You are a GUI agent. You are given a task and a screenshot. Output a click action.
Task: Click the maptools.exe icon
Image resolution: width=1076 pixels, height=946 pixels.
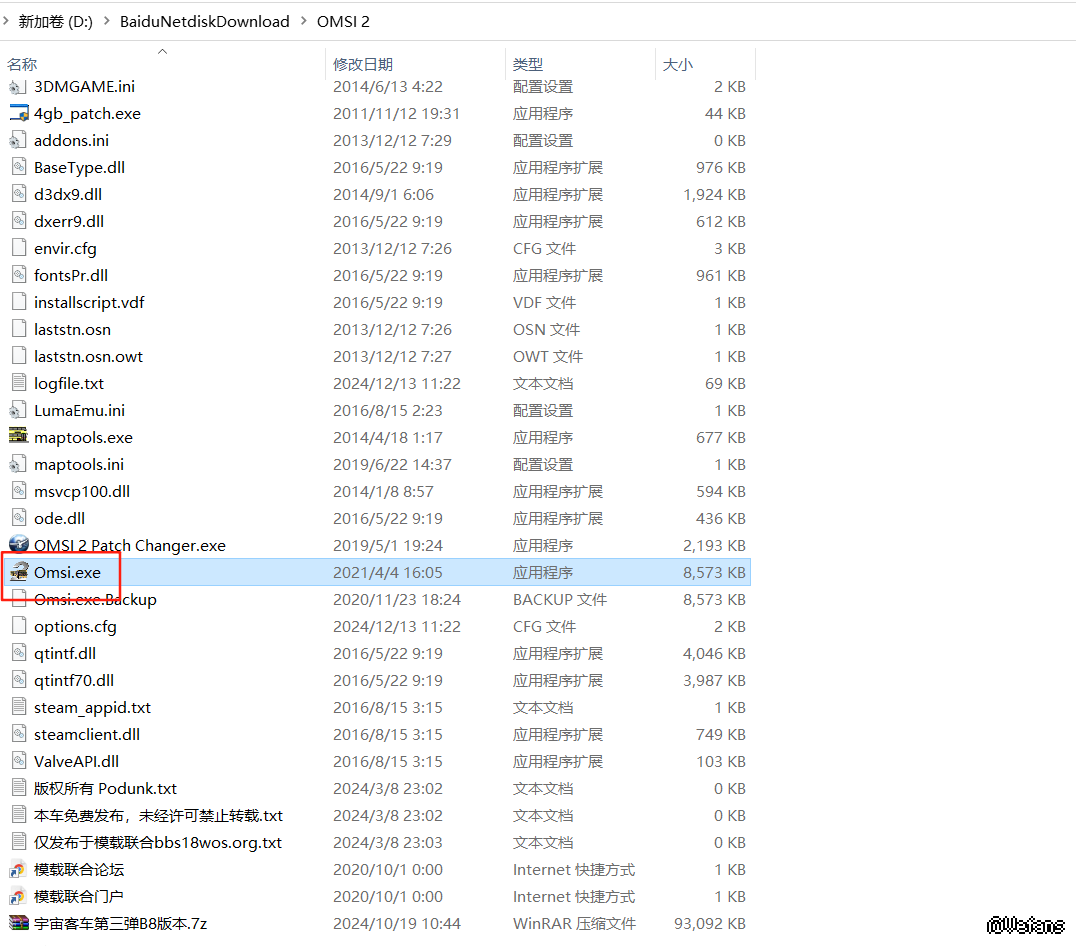(x=18, y=437)
